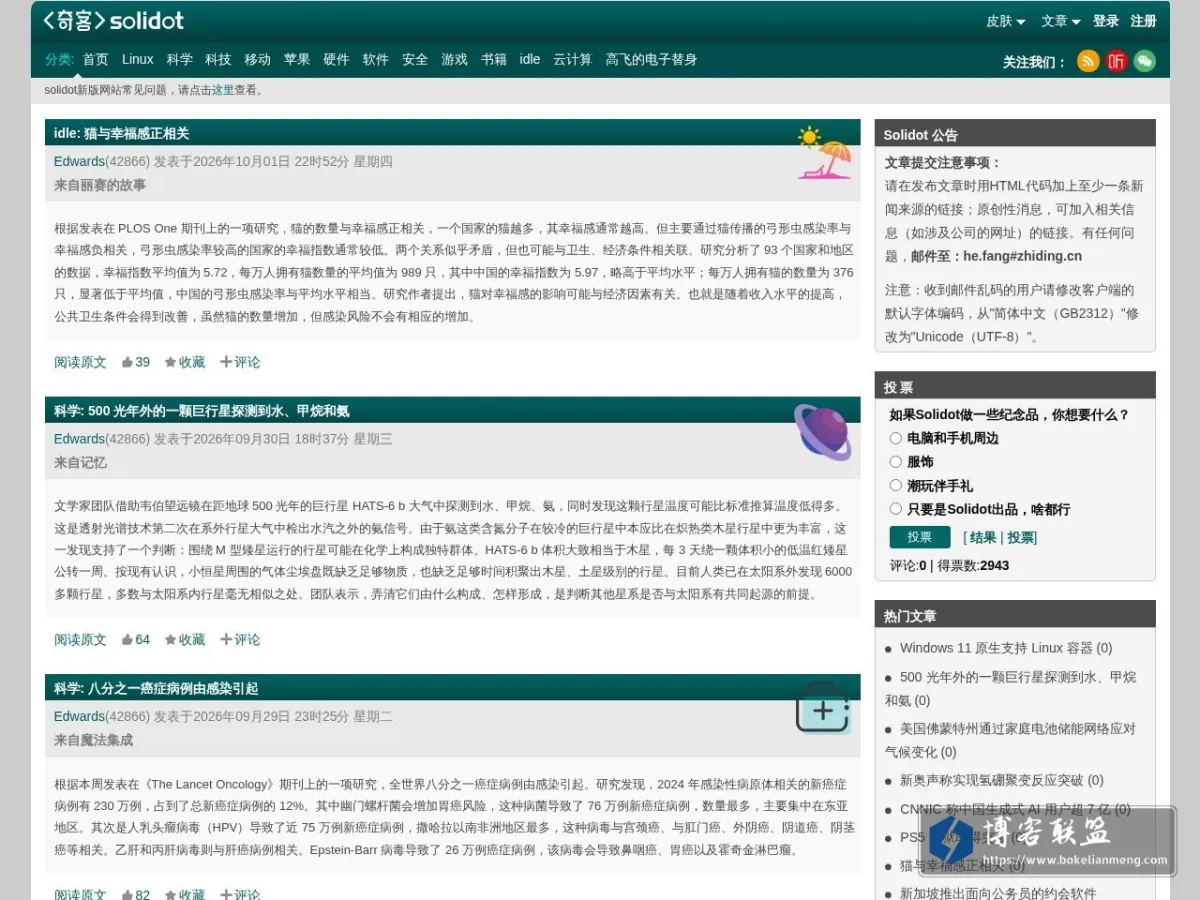1200x900 pixels.
Task: Open hot article 500 光年外的一颗巨行星 in sidebar
Action: coord(1010,688)
